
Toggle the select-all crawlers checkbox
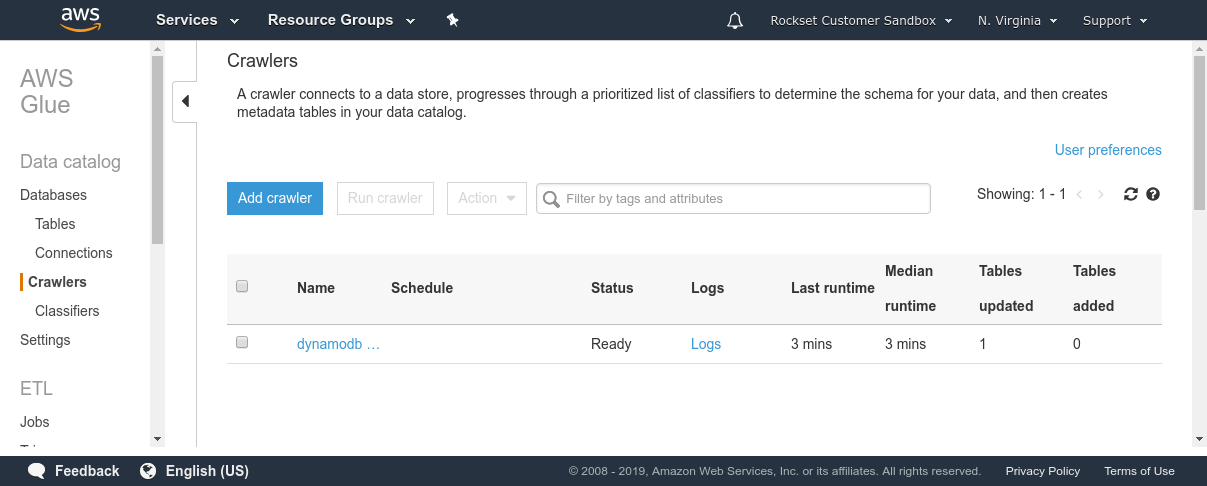[x=242, y=287]
